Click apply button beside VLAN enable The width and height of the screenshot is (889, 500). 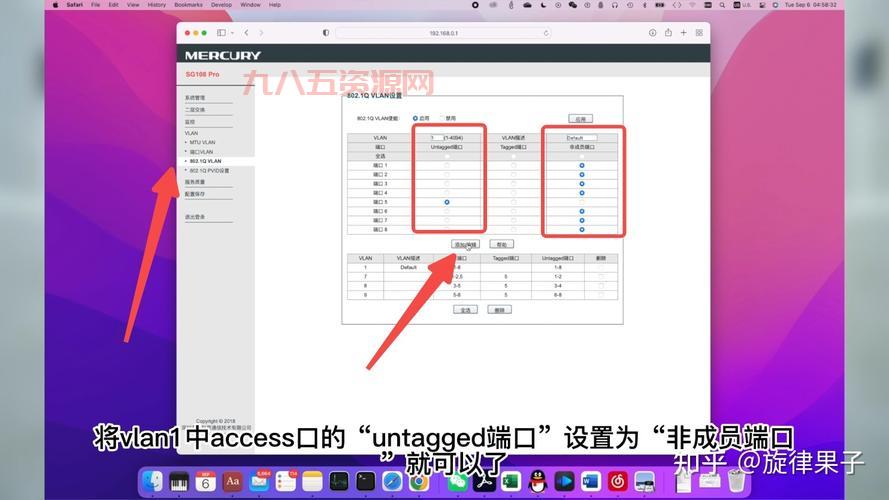(581, 119)
